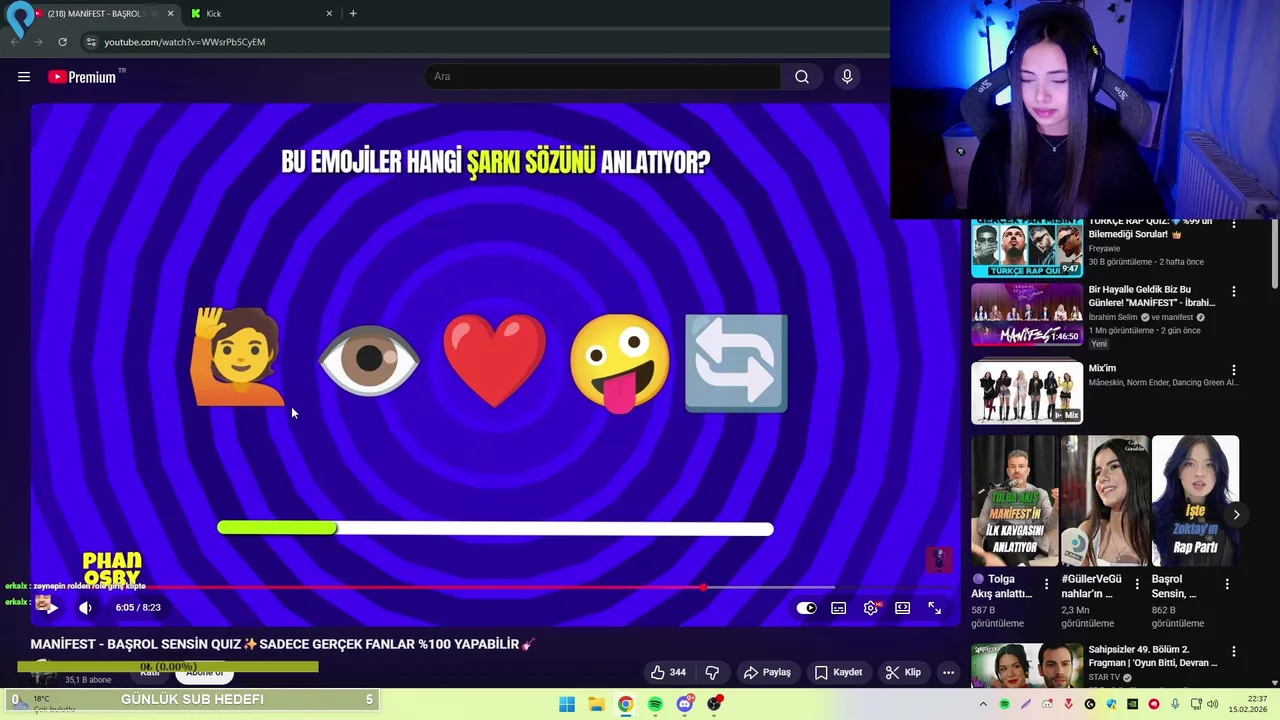The image size is (1280, 720).
Task: Open options for Bir Hayalle Geldik video
Action: 1233,291
